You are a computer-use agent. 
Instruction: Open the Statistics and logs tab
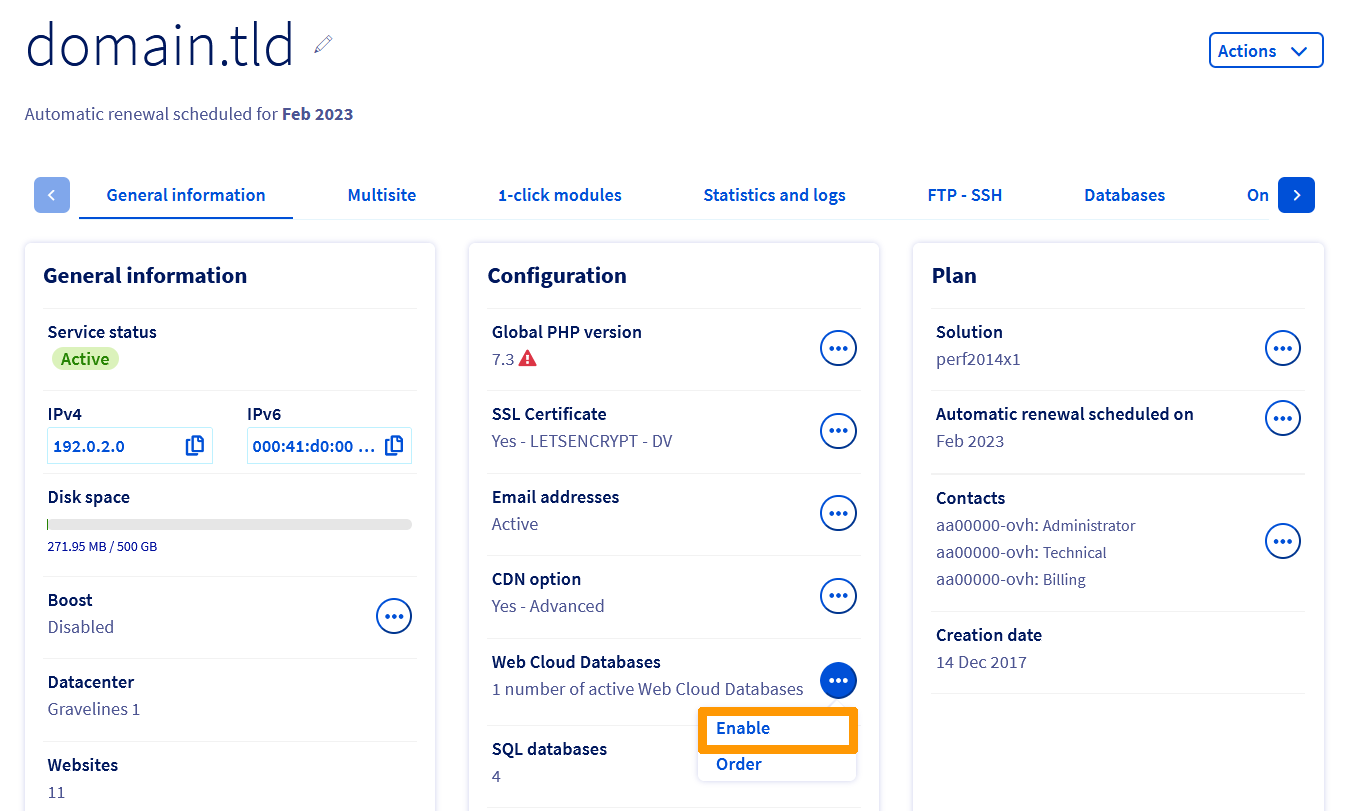pos(774,195)
